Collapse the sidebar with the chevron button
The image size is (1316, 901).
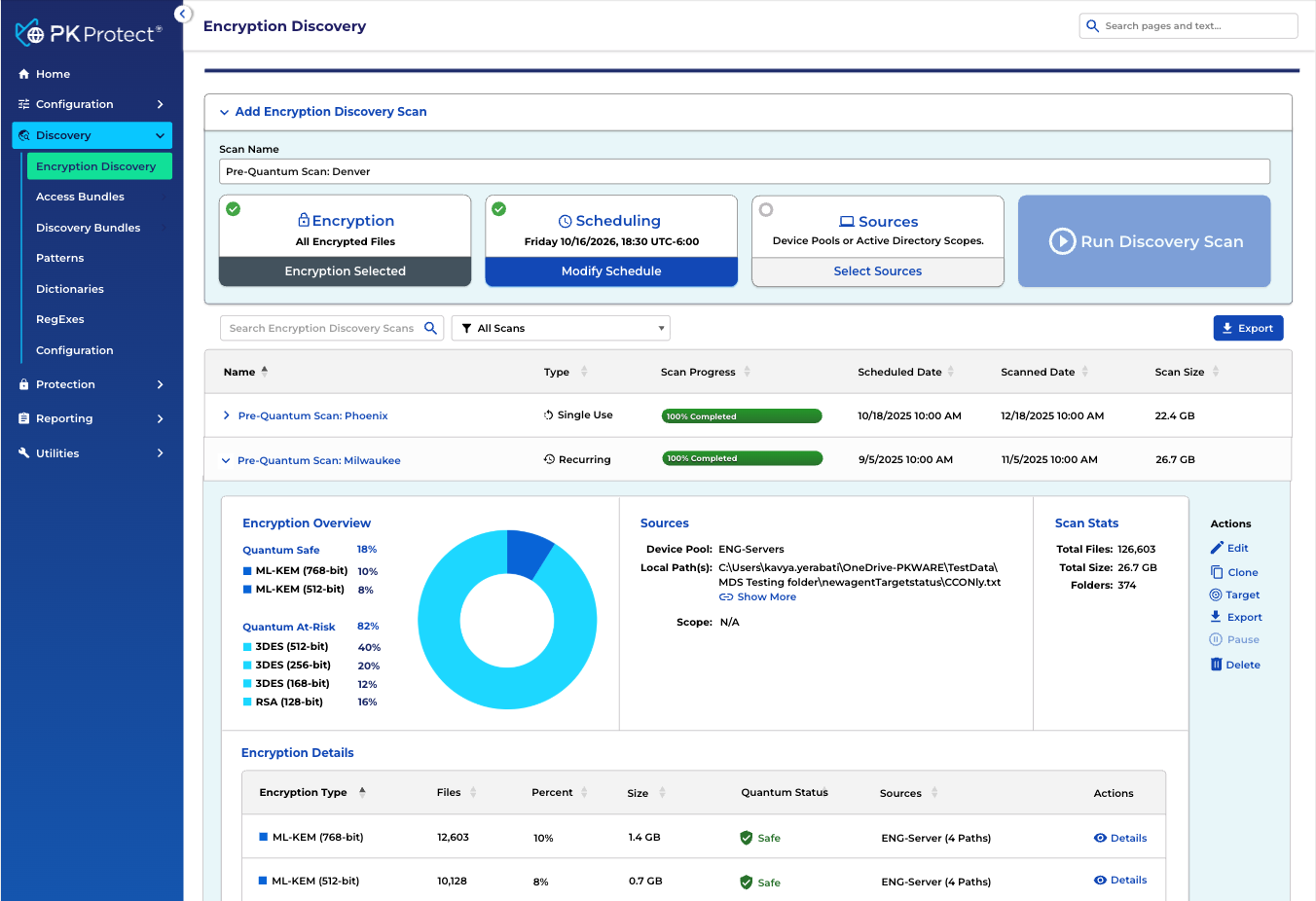pyautogui.click(x=183, y=14)
